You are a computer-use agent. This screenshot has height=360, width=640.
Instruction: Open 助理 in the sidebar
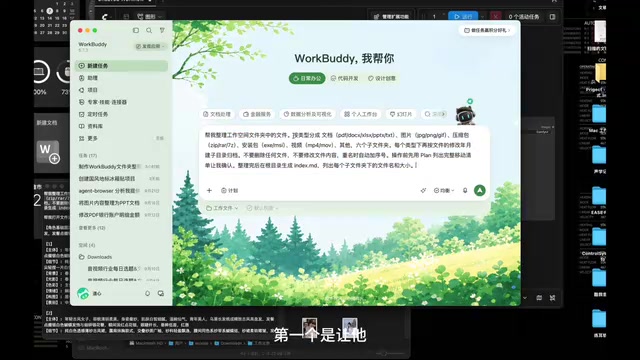(122, 78)
